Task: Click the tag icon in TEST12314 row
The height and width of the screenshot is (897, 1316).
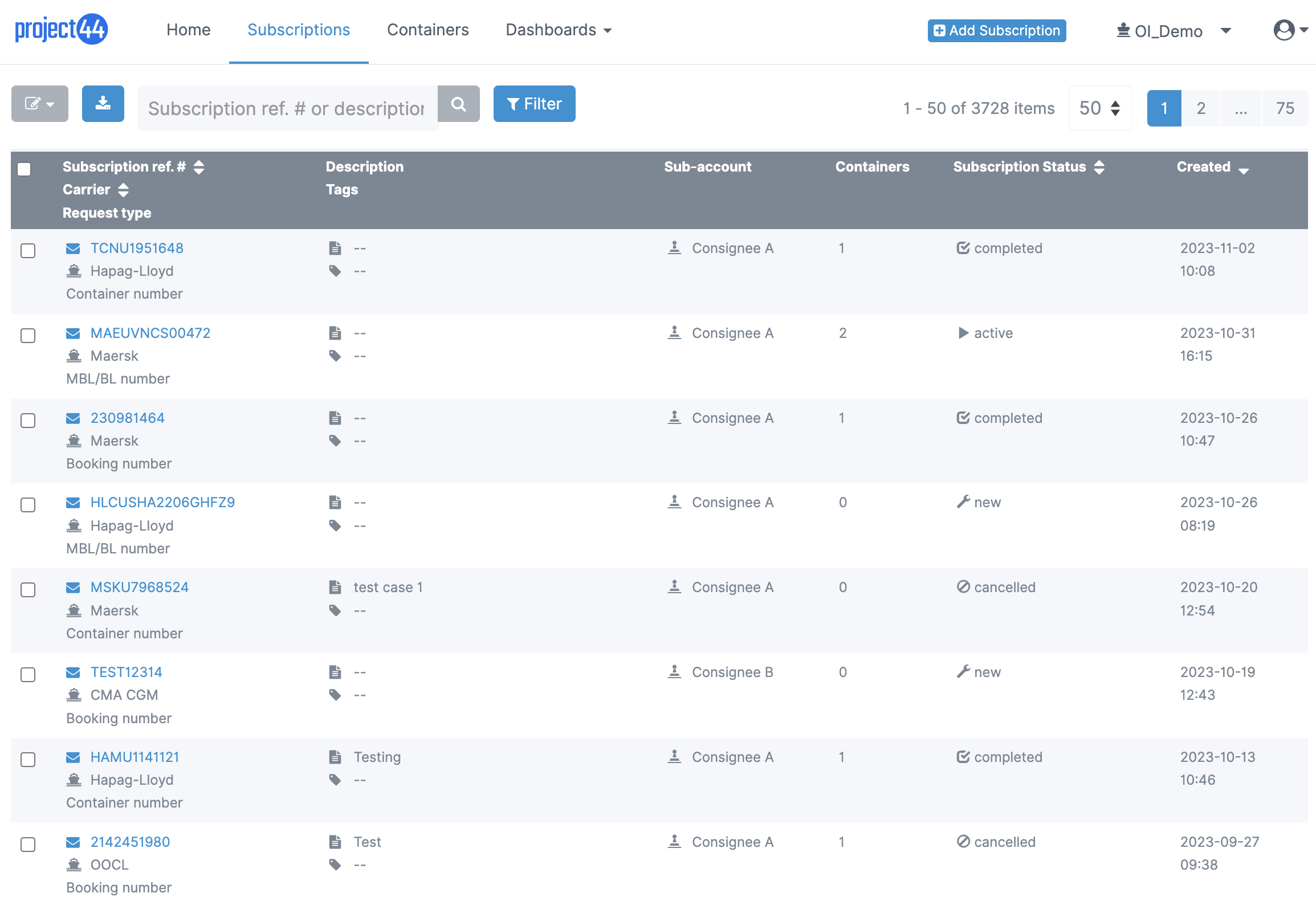Action: pos(335,695)
